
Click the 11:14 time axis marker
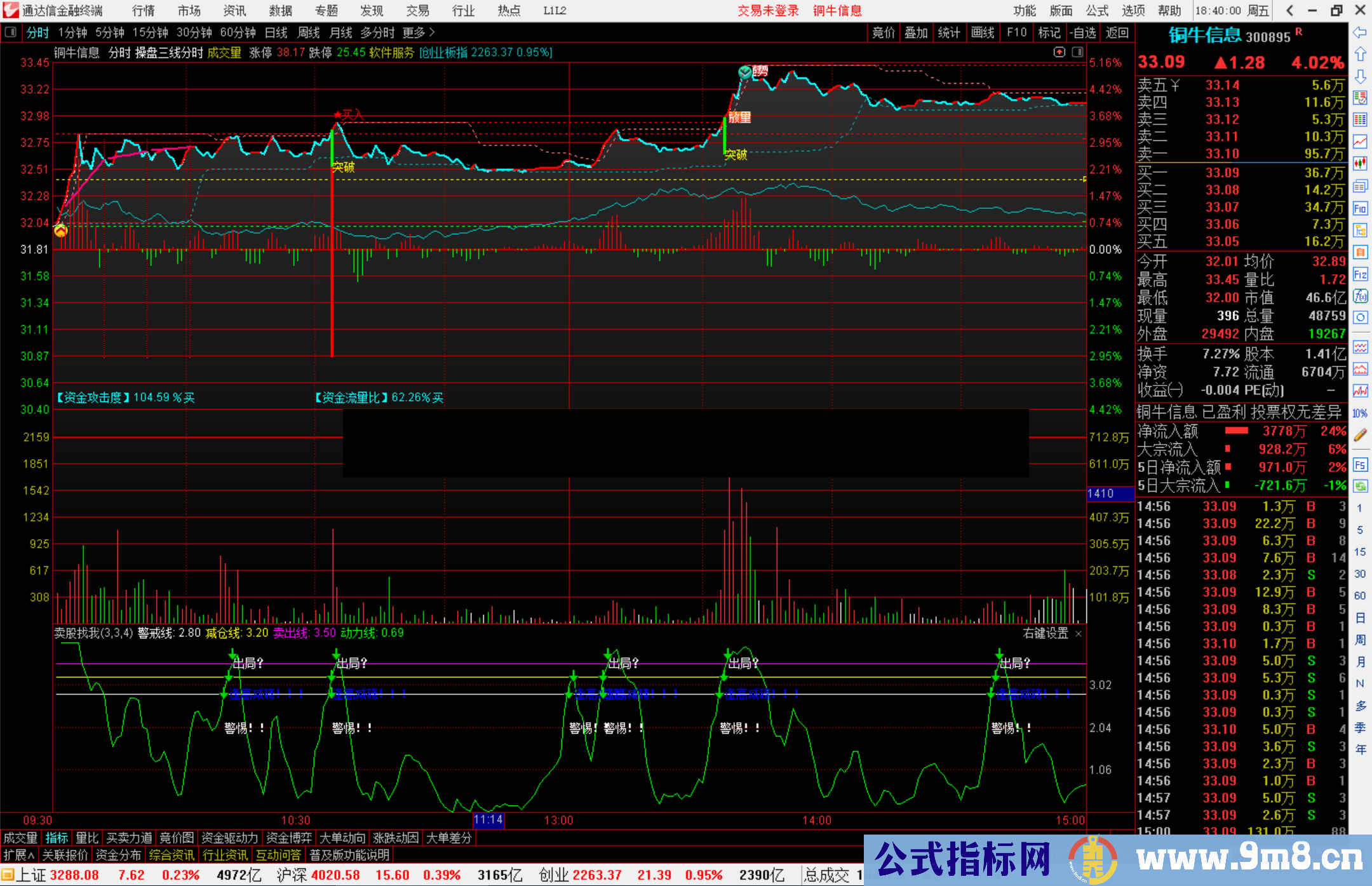[488, 820]
